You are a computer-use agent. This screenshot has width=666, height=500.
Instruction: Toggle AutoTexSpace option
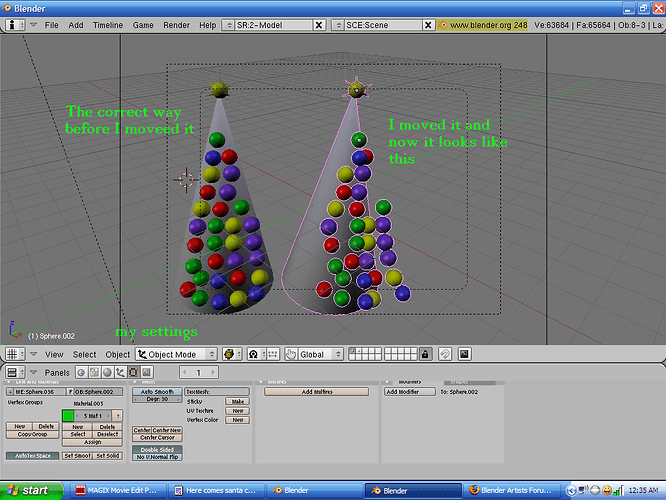tap(32, 456)
